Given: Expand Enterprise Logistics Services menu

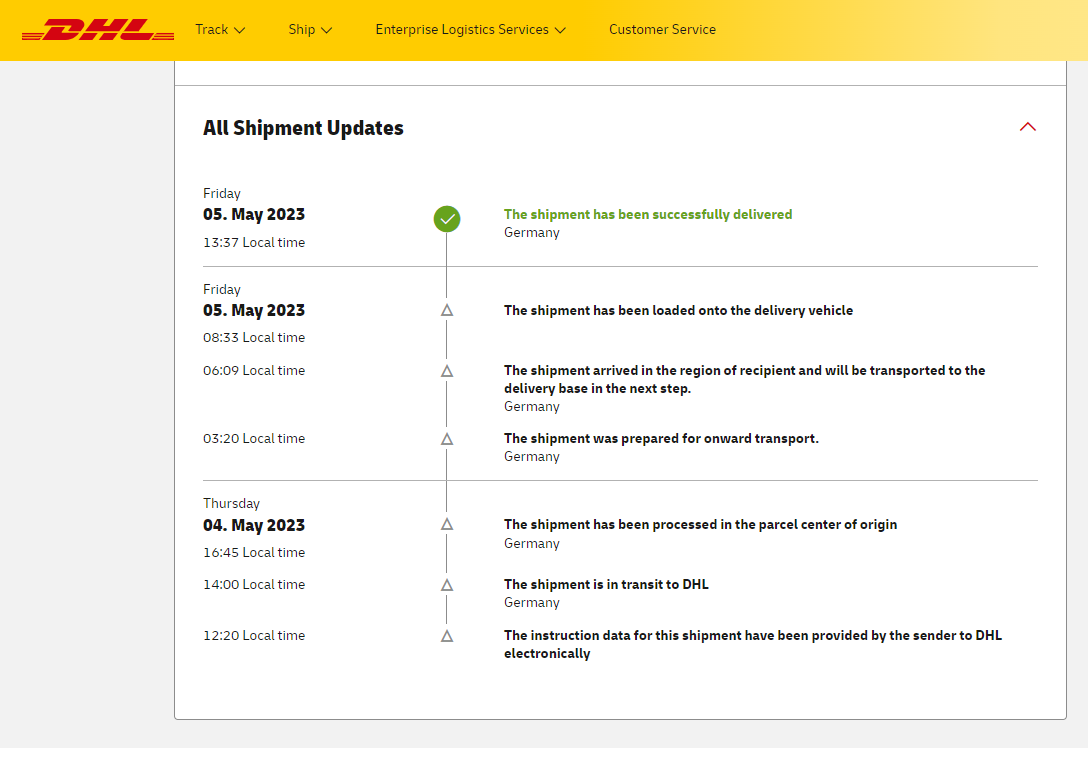Looking at the screenshot, I should 470,30.
